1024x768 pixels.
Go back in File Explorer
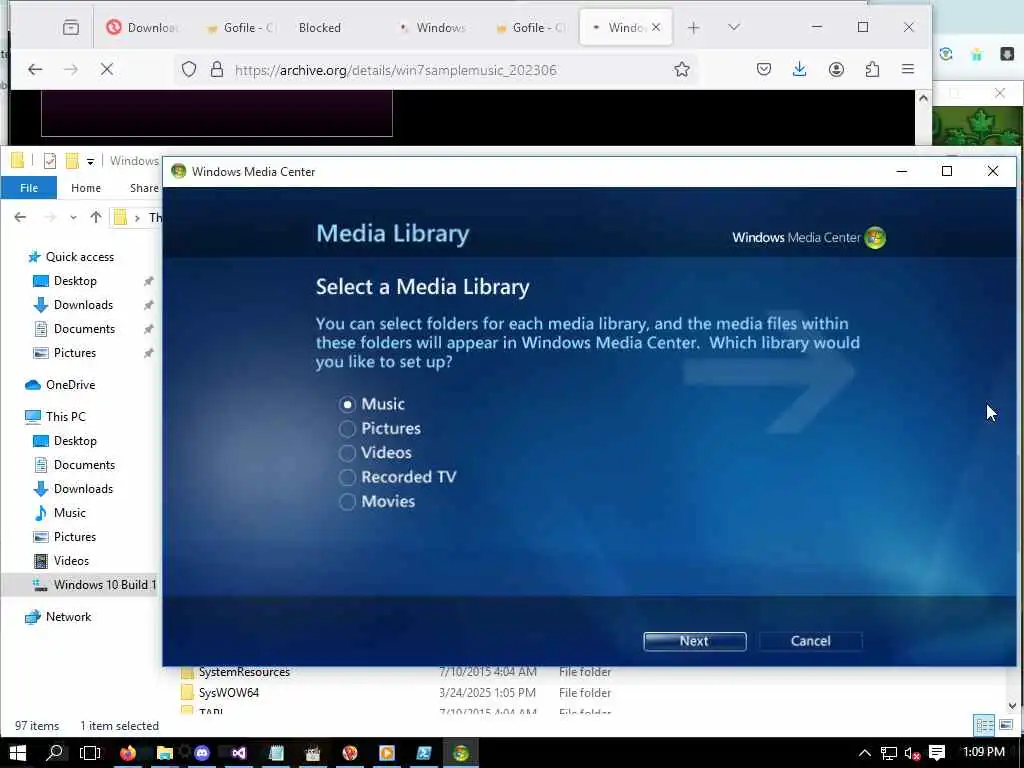point(20,217)
